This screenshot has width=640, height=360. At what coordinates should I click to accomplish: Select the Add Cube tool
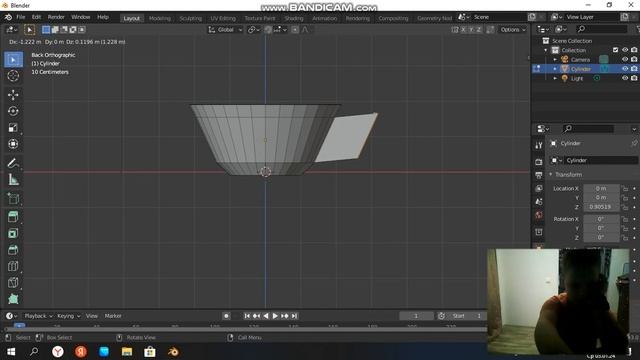click(13, 198)
